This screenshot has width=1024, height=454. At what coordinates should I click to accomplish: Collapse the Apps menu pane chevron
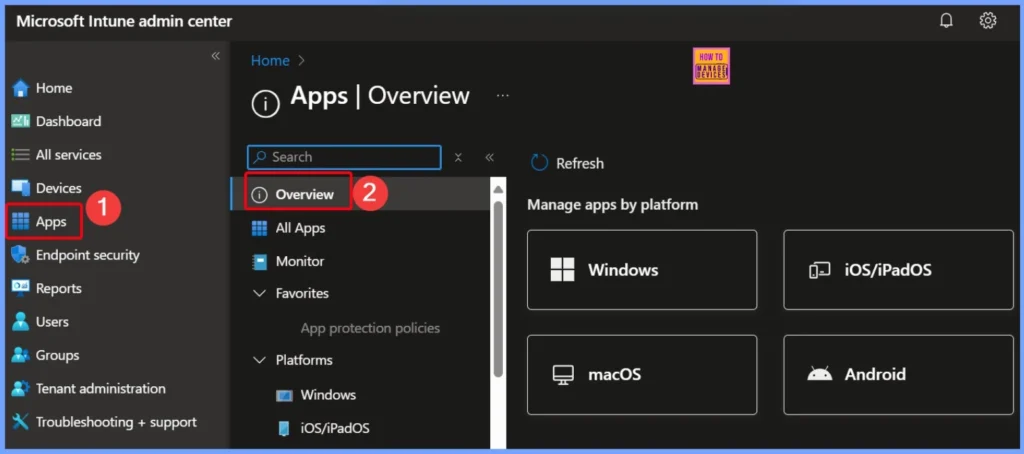[490, 157]
